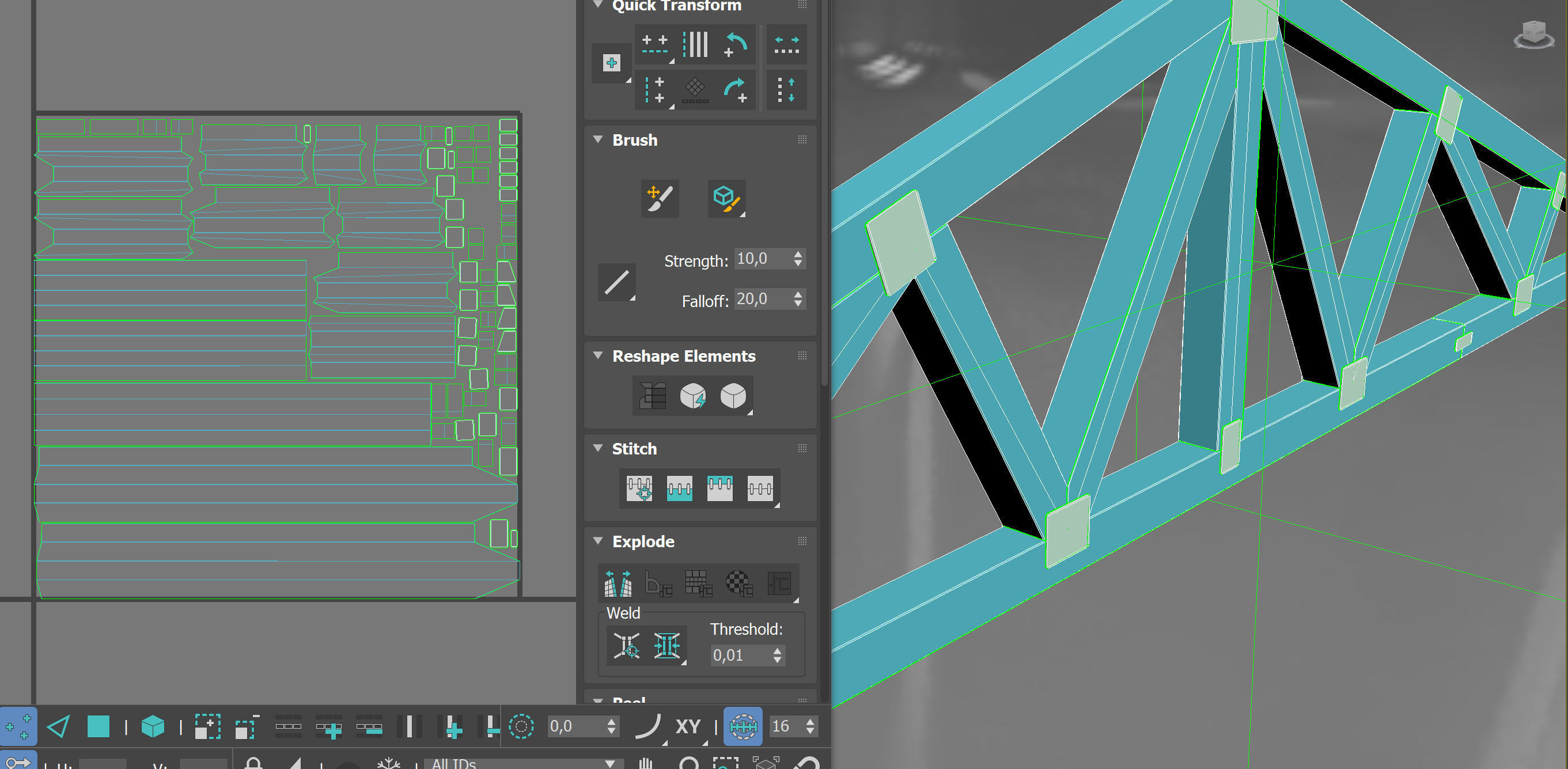Image resolution: width=1568 pixels, height=769 pixels.
Task: Click Relax Custom cube icon
Action: pos(733,396)
